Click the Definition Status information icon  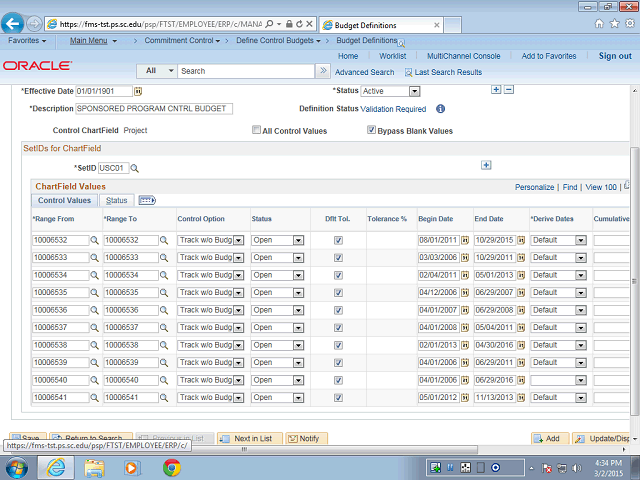tap(440, 109)
